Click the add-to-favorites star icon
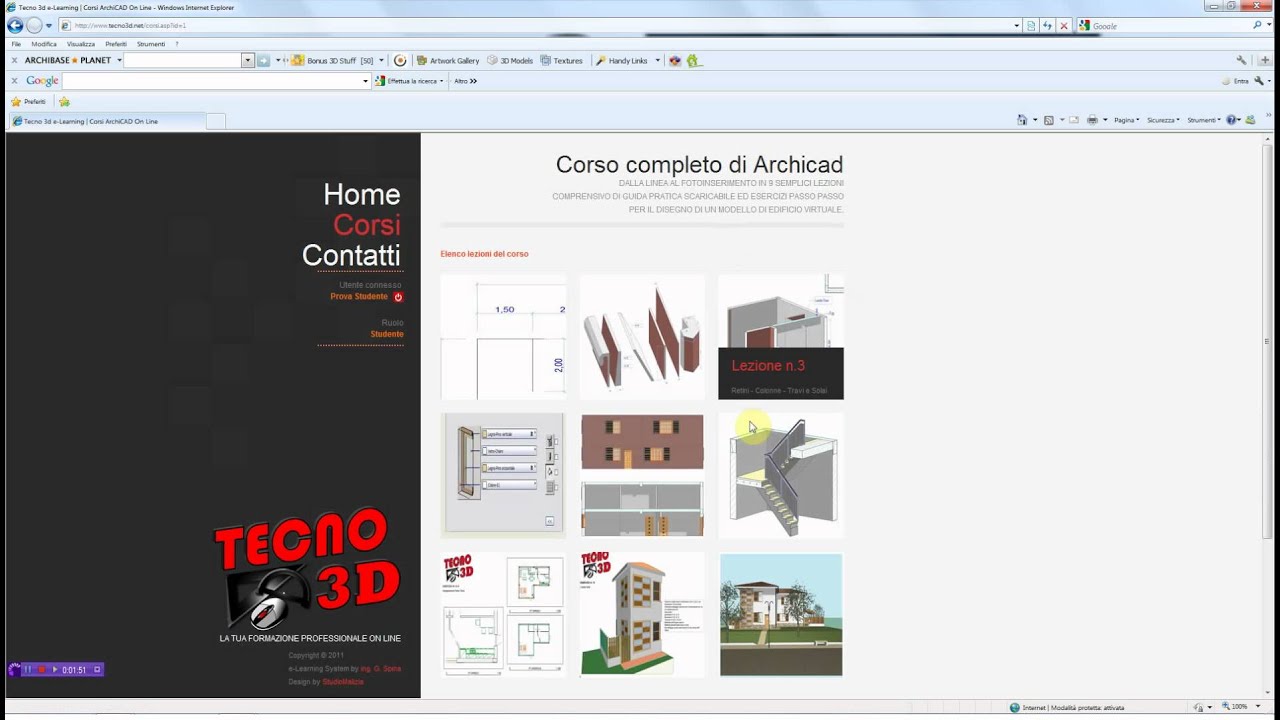The image size is (1280, 720). pos(64,102)
